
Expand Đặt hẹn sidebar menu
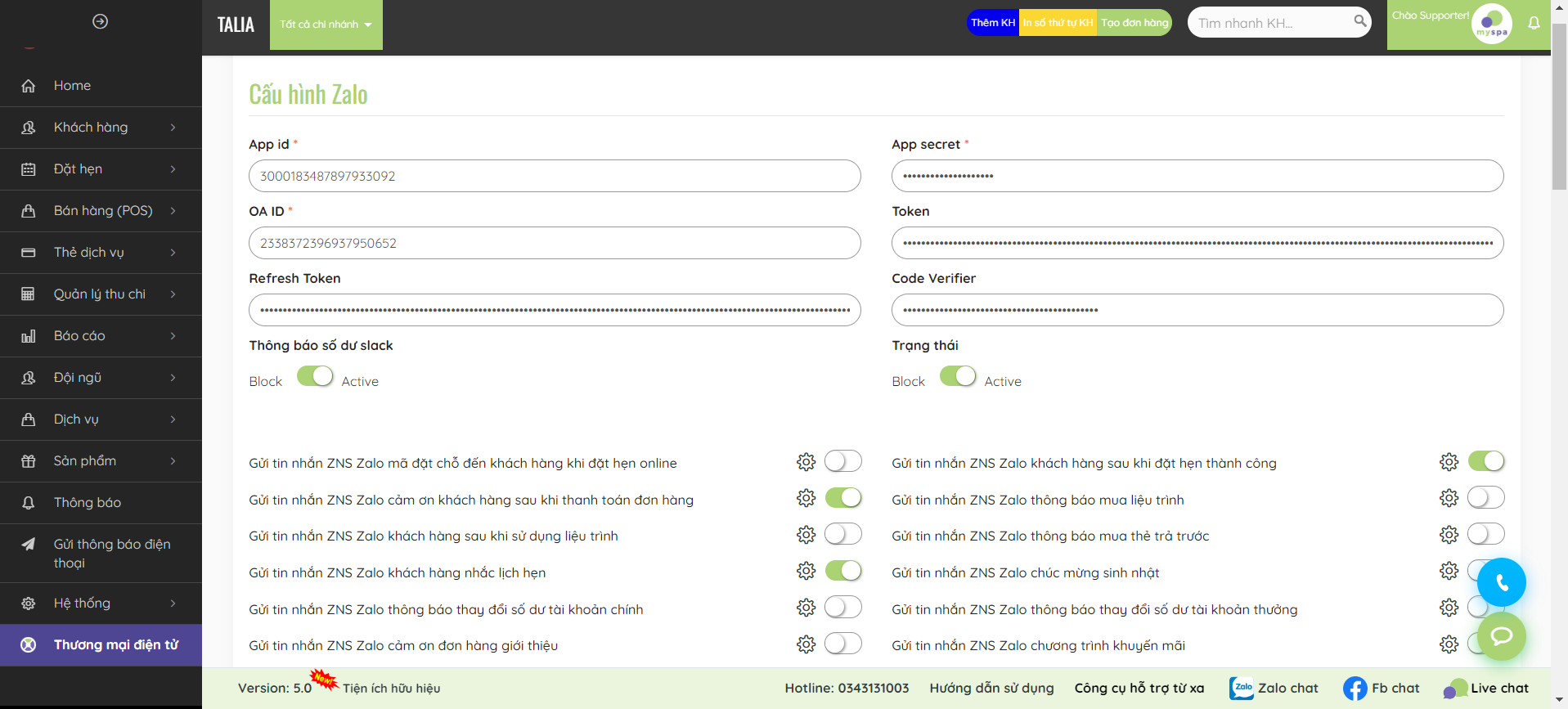click(101, 169)
